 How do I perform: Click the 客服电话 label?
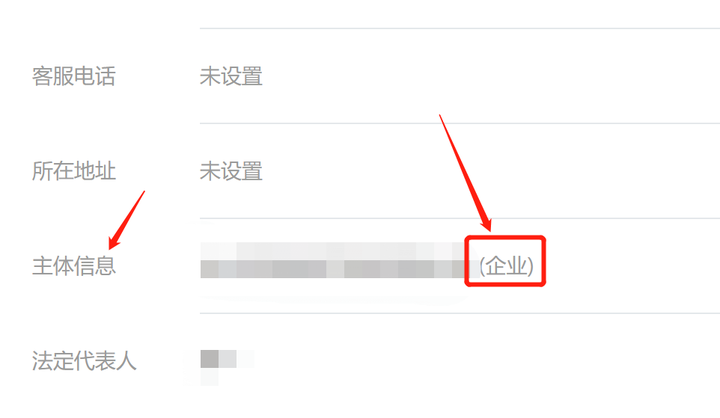pos(73,76)
